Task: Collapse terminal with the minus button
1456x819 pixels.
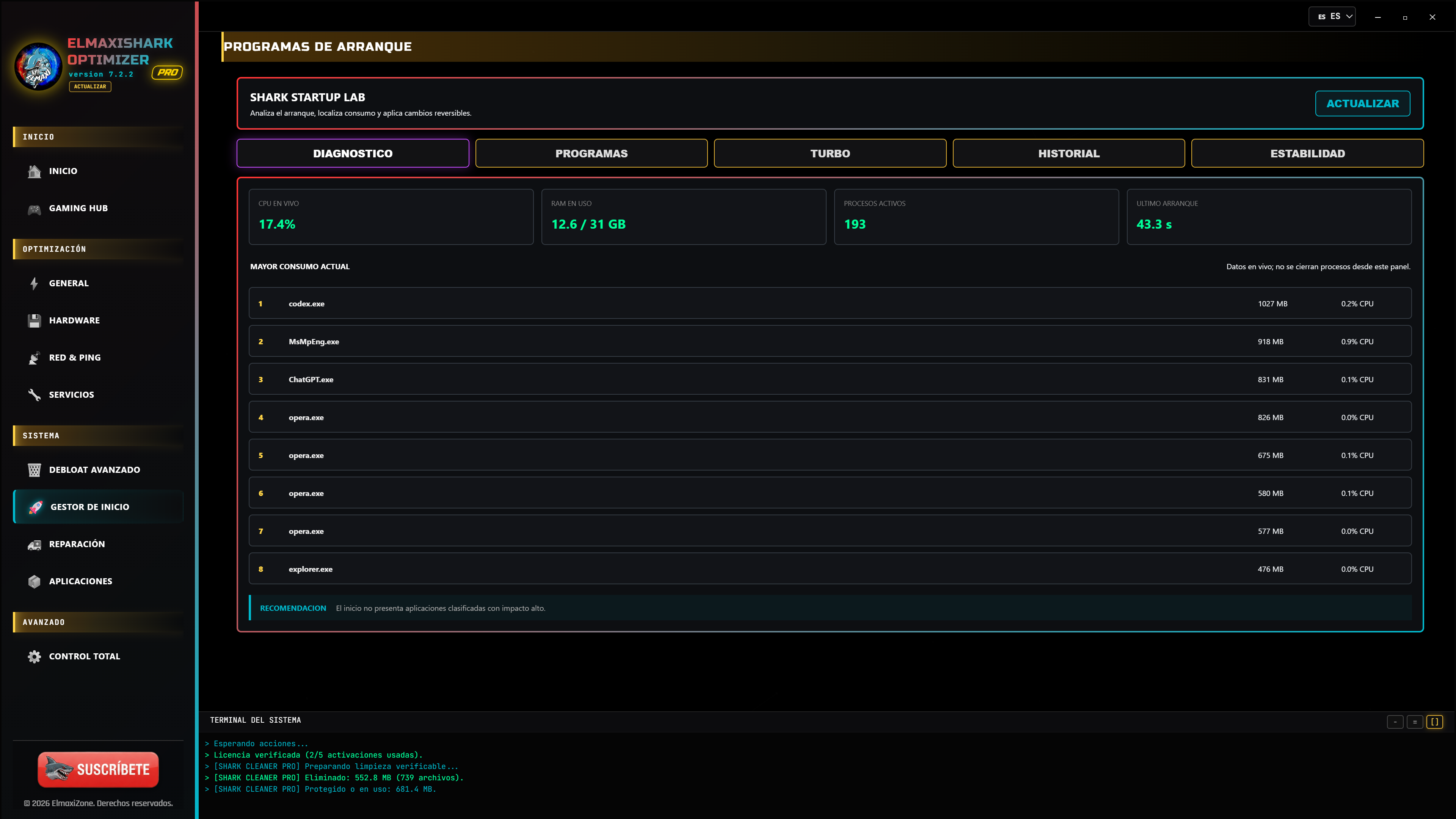Action: pyautogui.click(x=1395, y=722)
